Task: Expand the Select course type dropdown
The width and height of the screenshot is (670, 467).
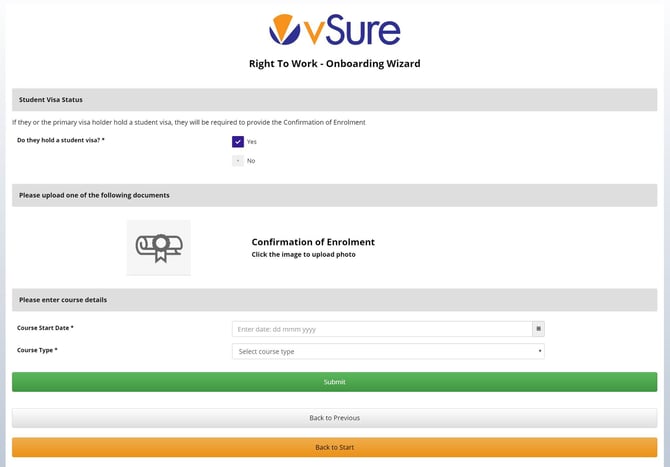Action: pyautogui.click(x=388, y=351)
